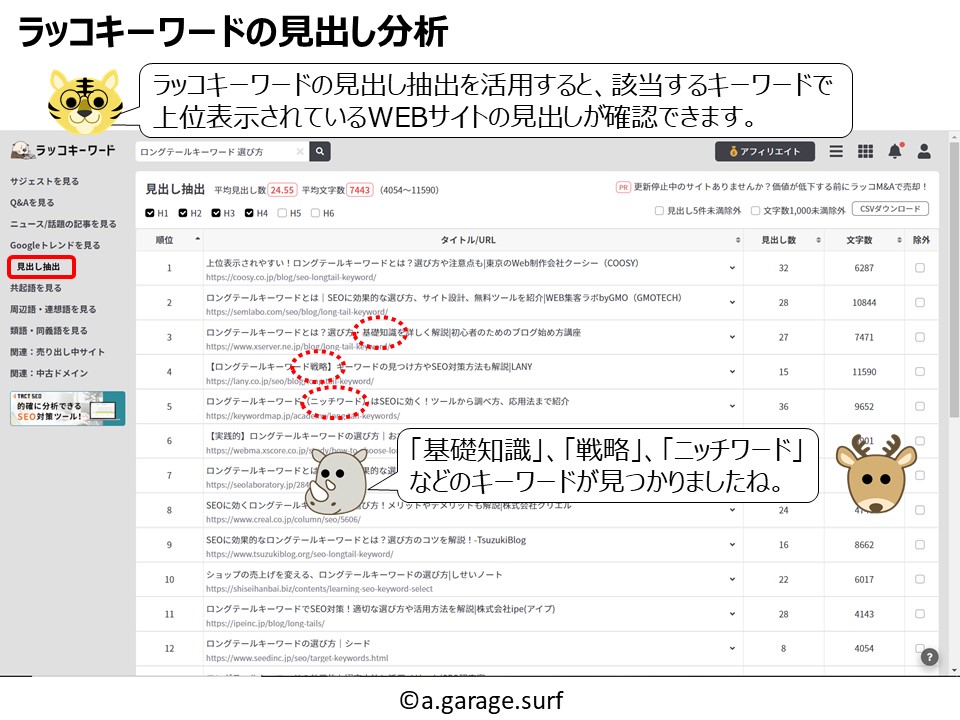Sort by 見出し数 column
The image size is (960, 720).
784,240
